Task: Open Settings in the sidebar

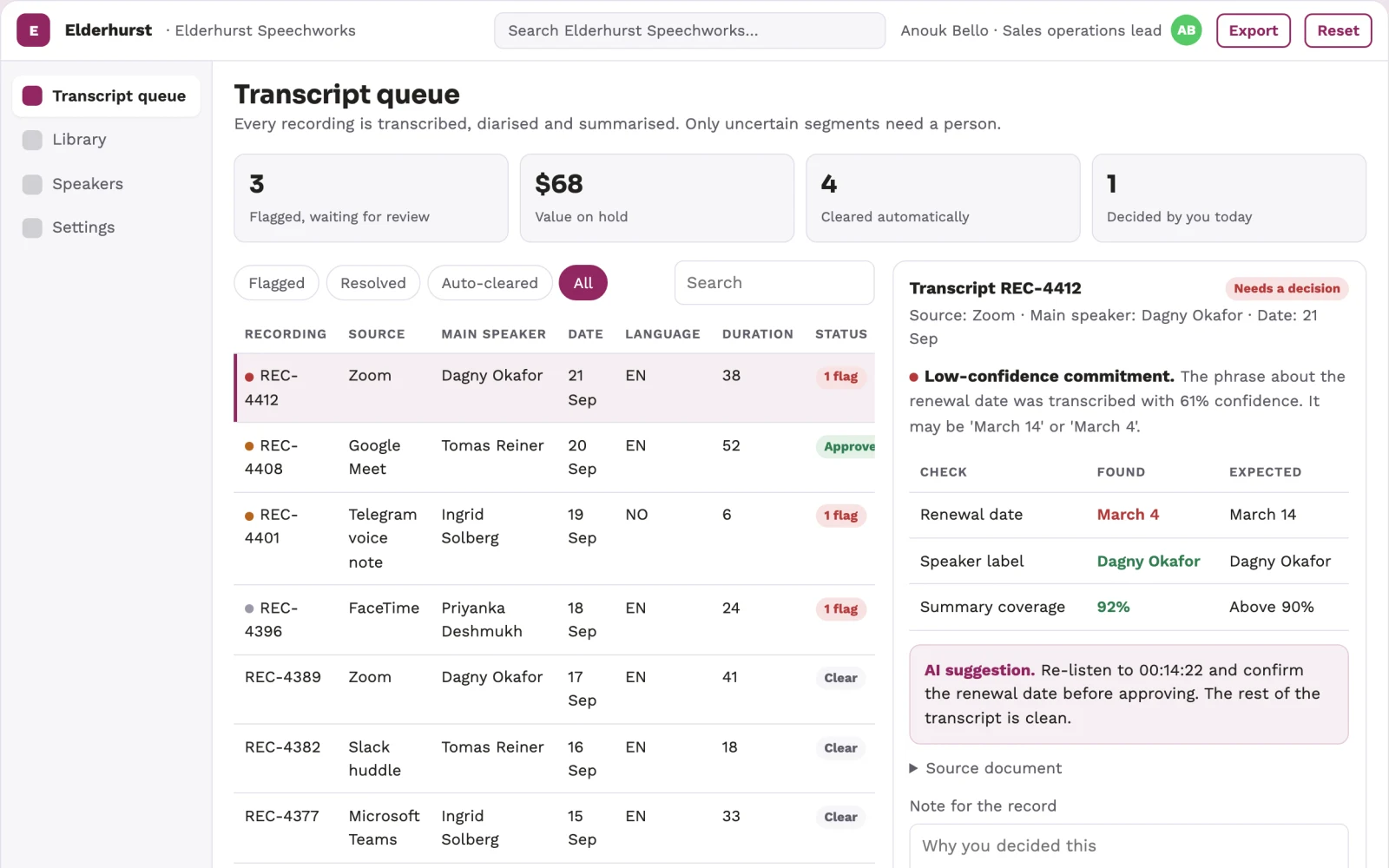Action: click(106, 227)
